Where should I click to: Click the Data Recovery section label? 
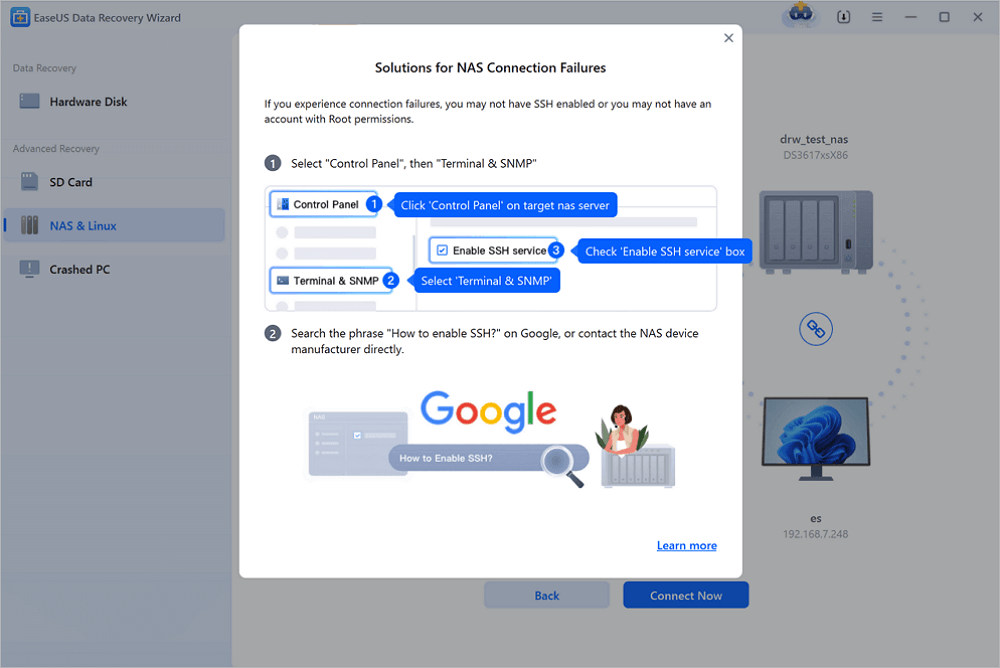coord(44,68)
